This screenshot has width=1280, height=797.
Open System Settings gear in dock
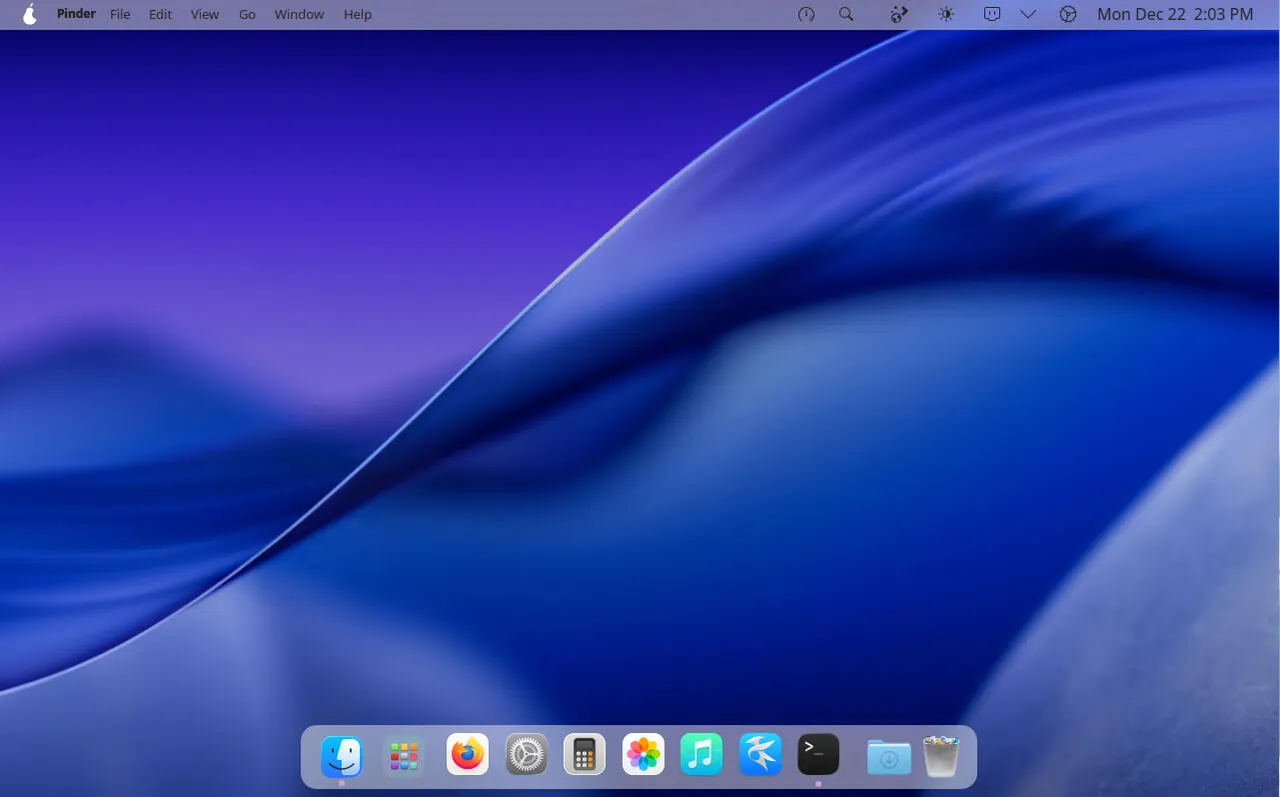(526, 755)
